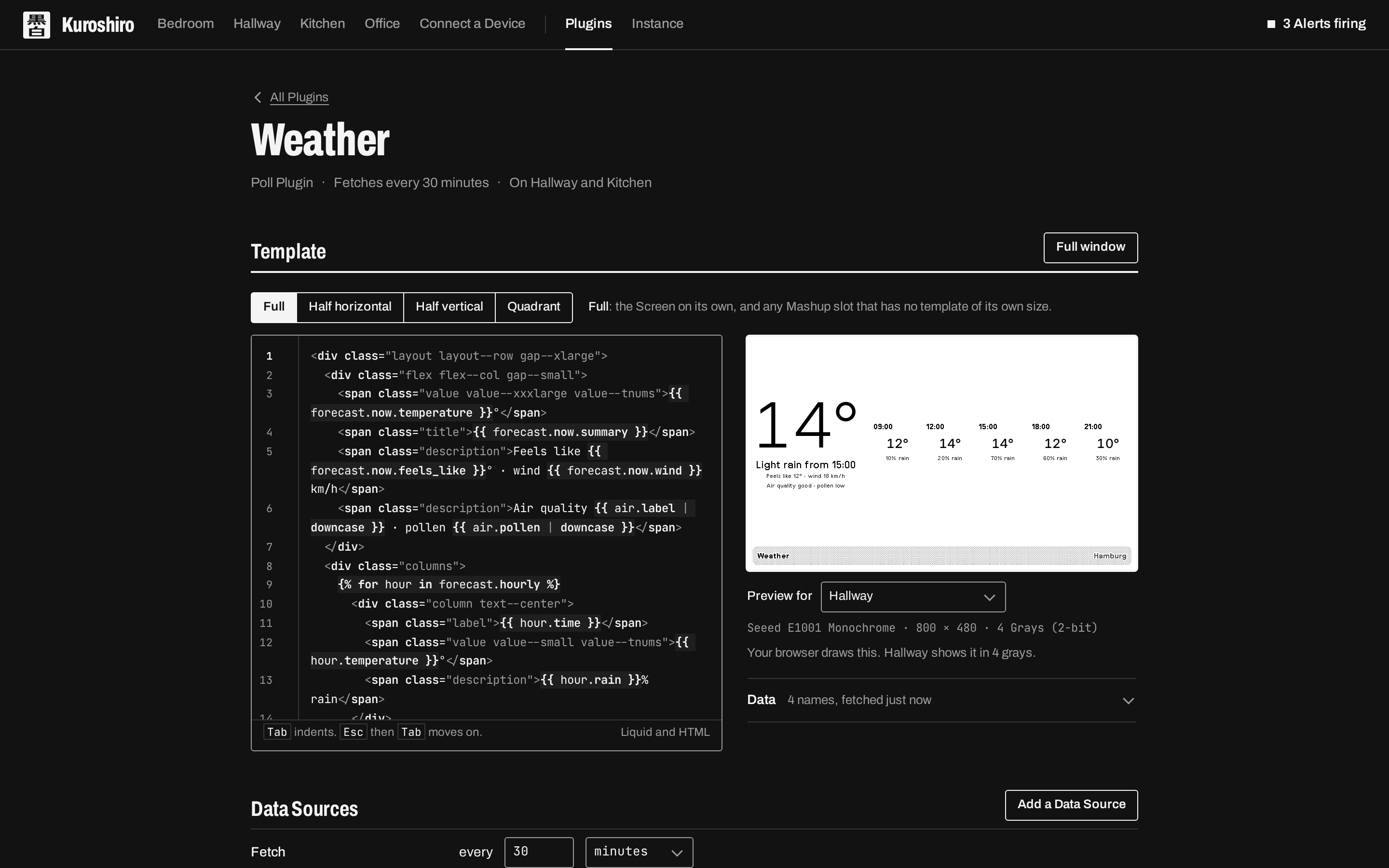This screenshot has height=868, width=1389.
Task: Click the Hamburg label in preview
Action: point(1109,556)
